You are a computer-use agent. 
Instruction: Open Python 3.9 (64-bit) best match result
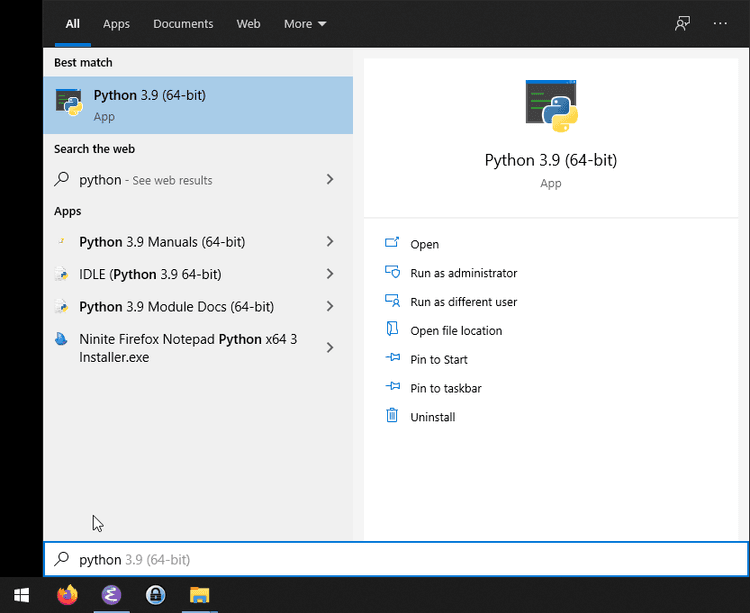(x=198, y=105)
